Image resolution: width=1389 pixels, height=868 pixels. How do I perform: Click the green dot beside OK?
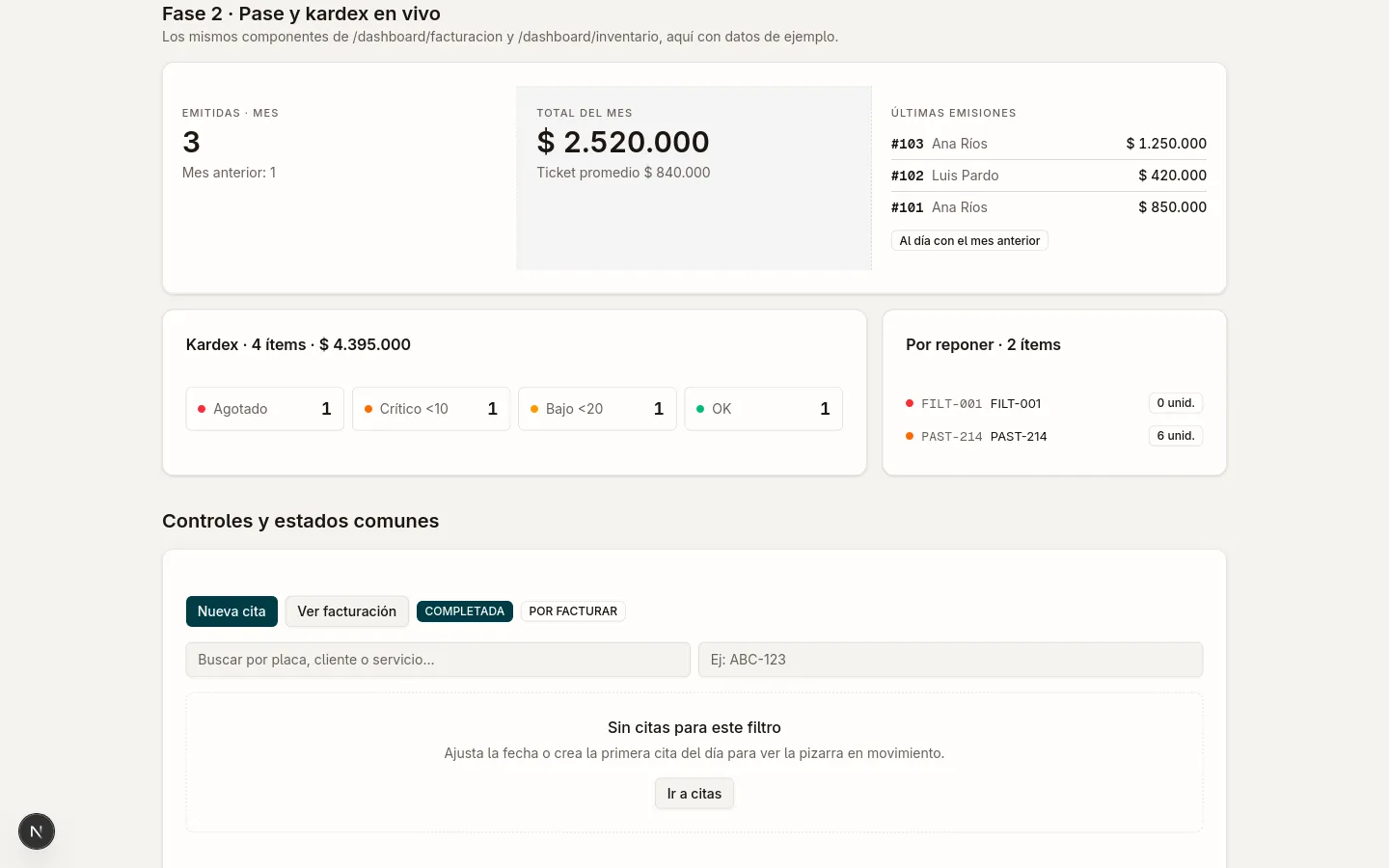(x=700, y=409)
